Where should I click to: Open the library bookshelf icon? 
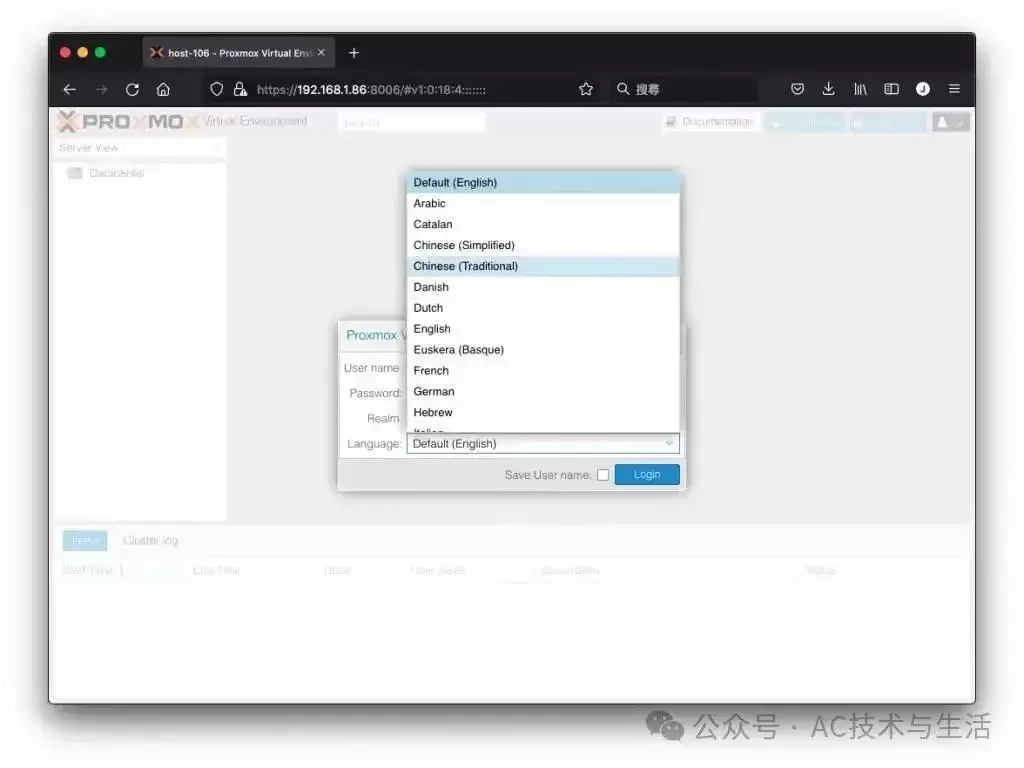(860, 89)
